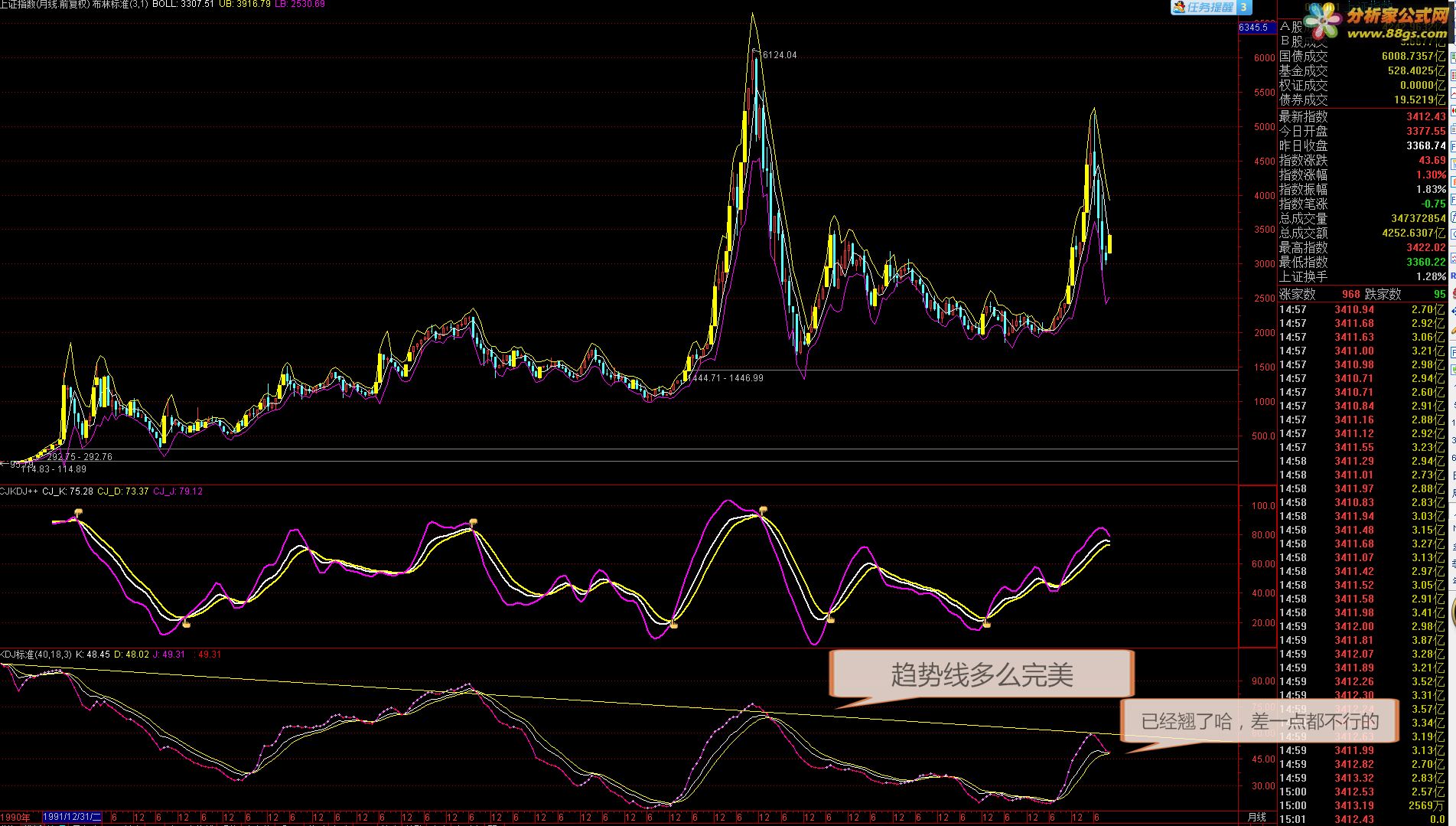Viewport: 1456px width, 826px height.
Task: Open the 任务提醒 notification button
Action: click(1211, 7)
